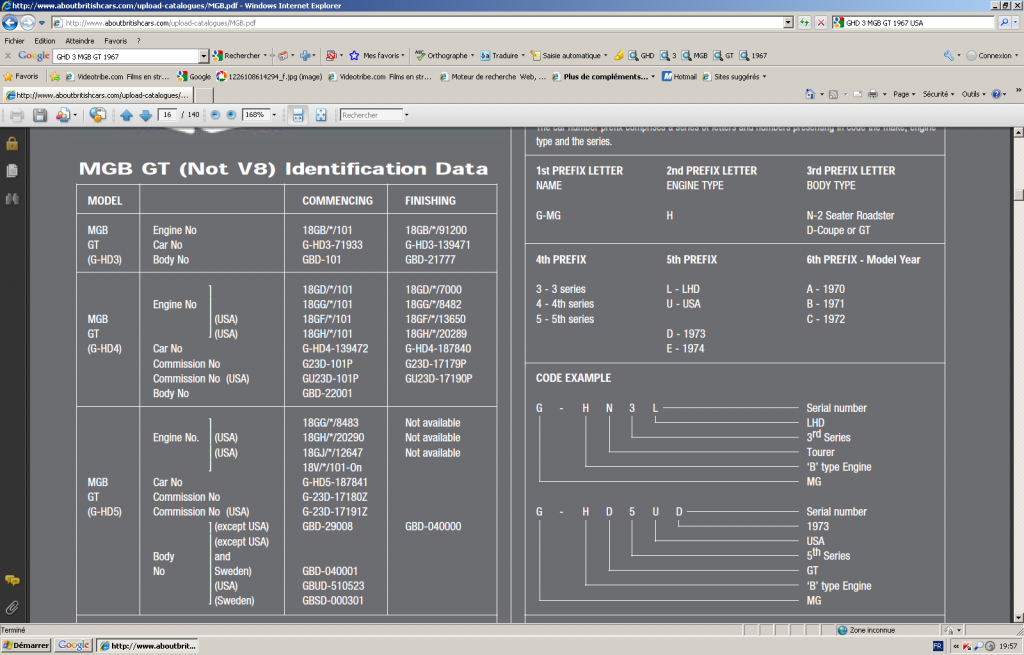This screenshot has height=655, width=1024.
Task: Click the vertical scrollbar down arrow
Action: tap(1018, 616)
